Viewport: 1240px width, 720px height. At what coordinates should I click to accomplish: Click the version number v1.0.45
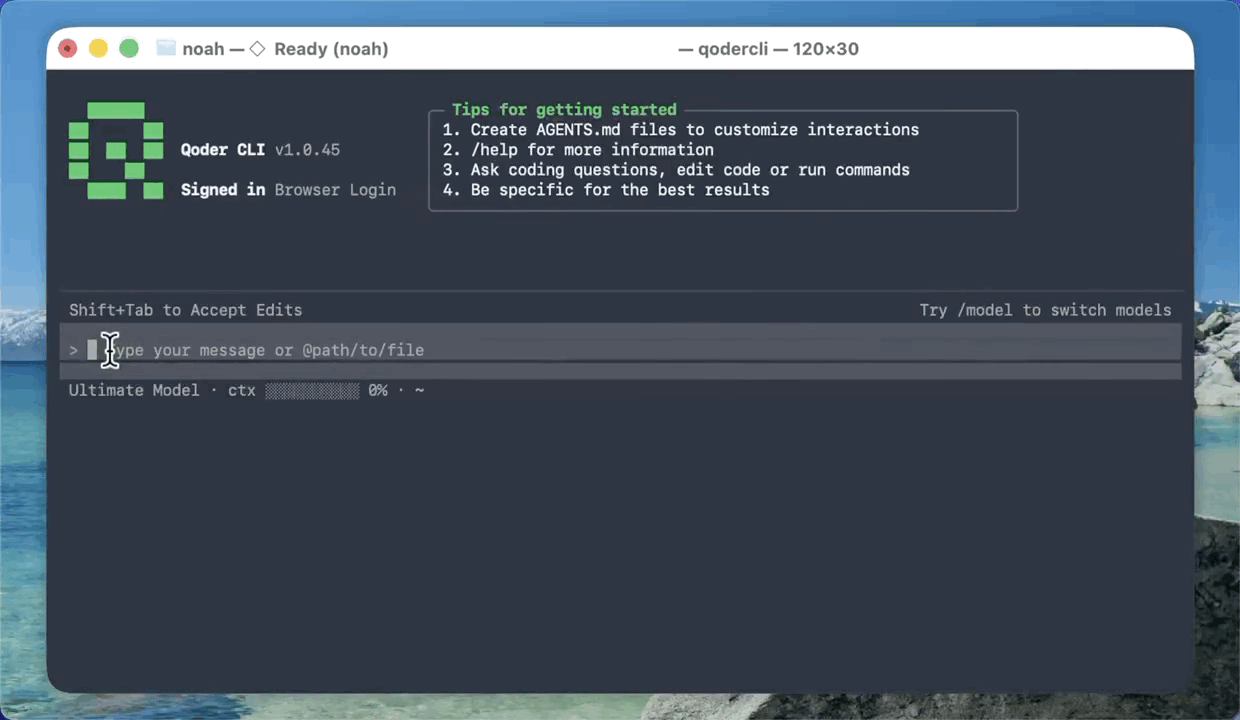(308, 150)
